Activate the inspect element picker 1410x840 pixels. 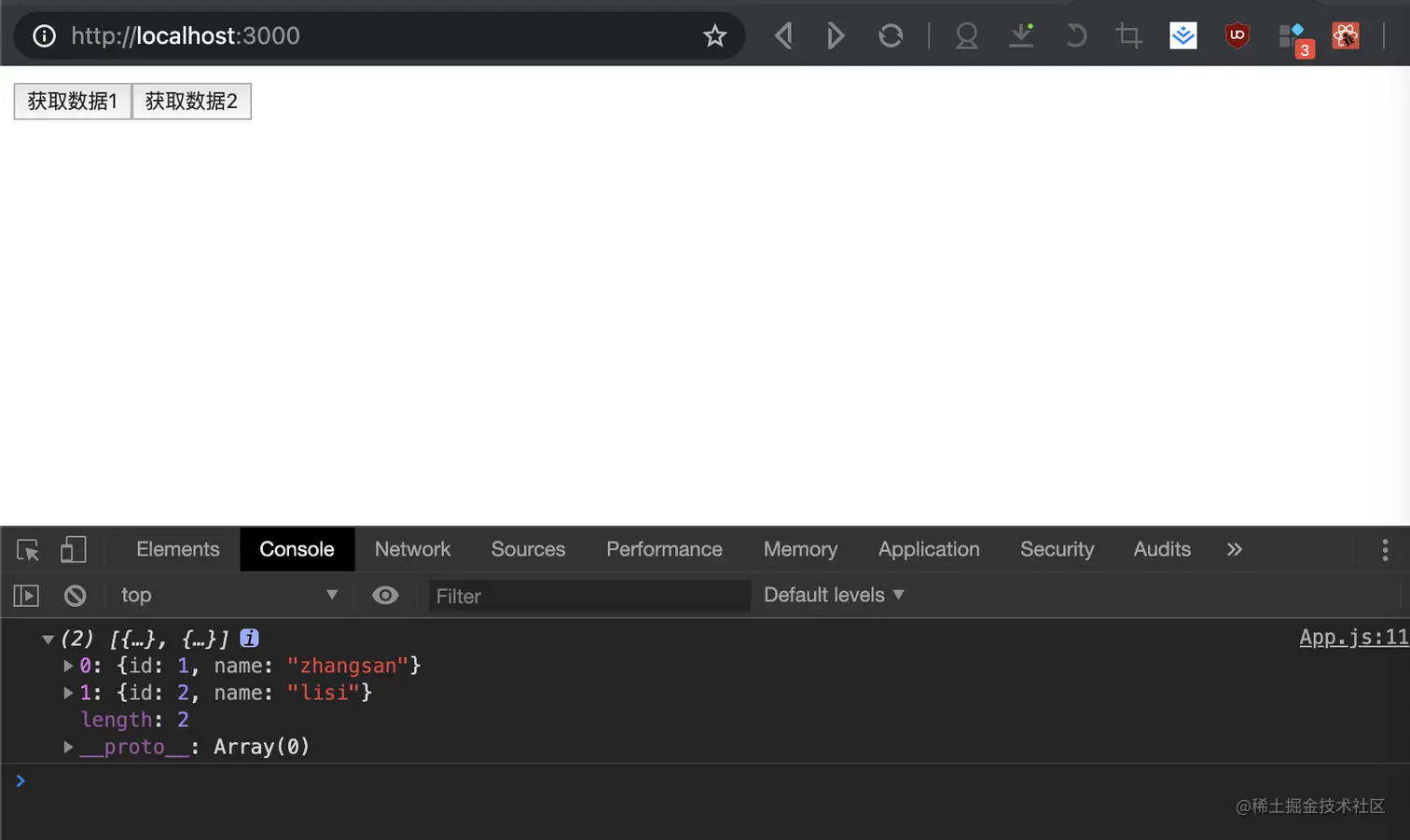28,550
